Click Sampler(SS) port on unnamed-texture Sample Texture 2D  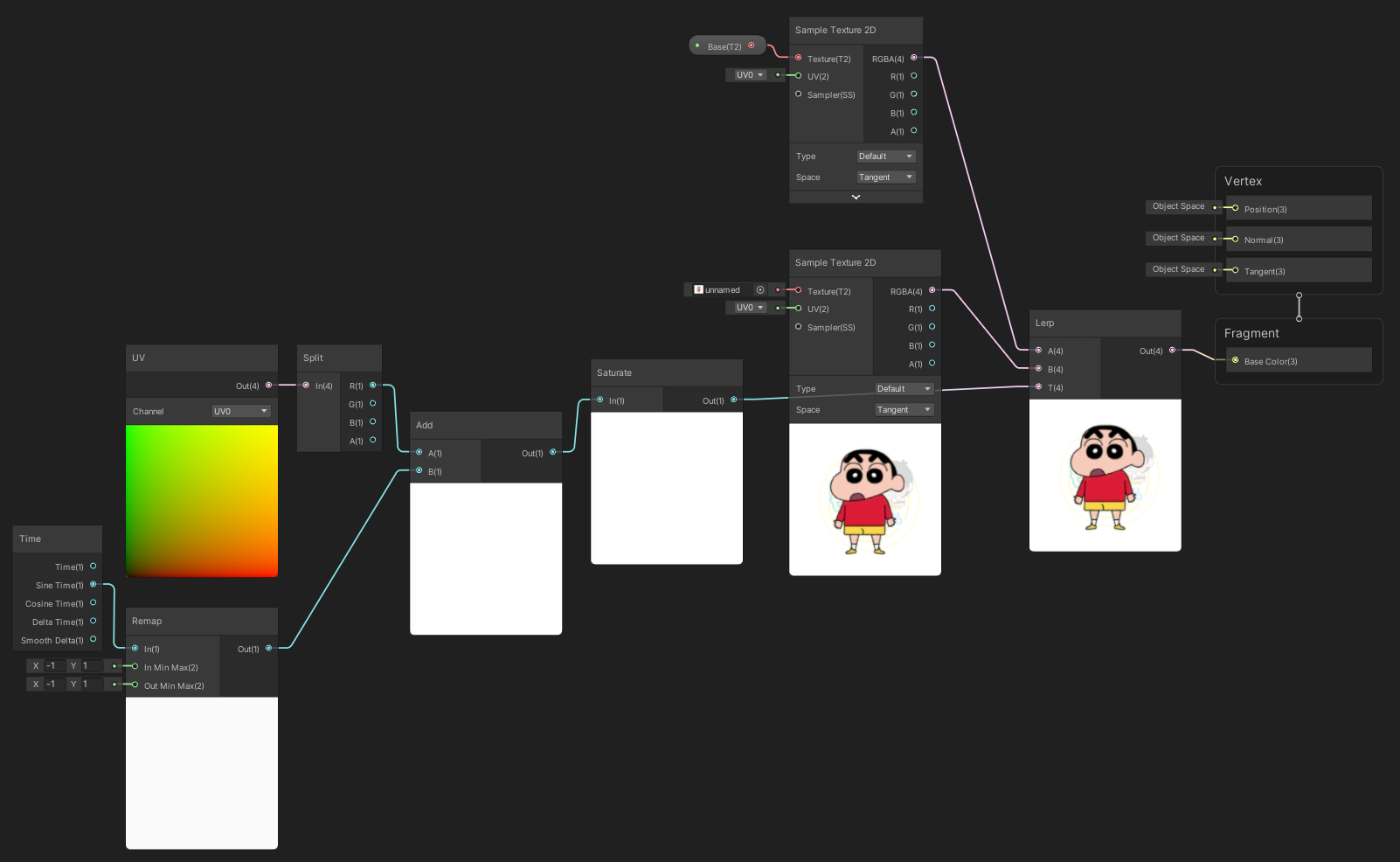click(x=798, y=326)
